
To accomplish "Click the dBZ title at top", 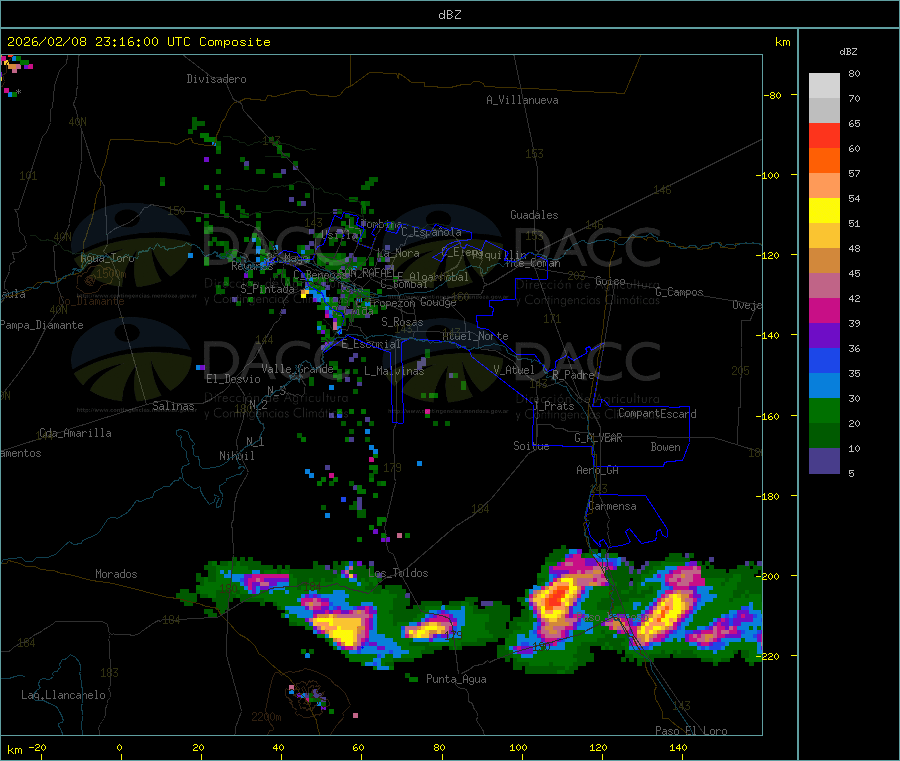I will pyautogui.click(x=449, y=15).
